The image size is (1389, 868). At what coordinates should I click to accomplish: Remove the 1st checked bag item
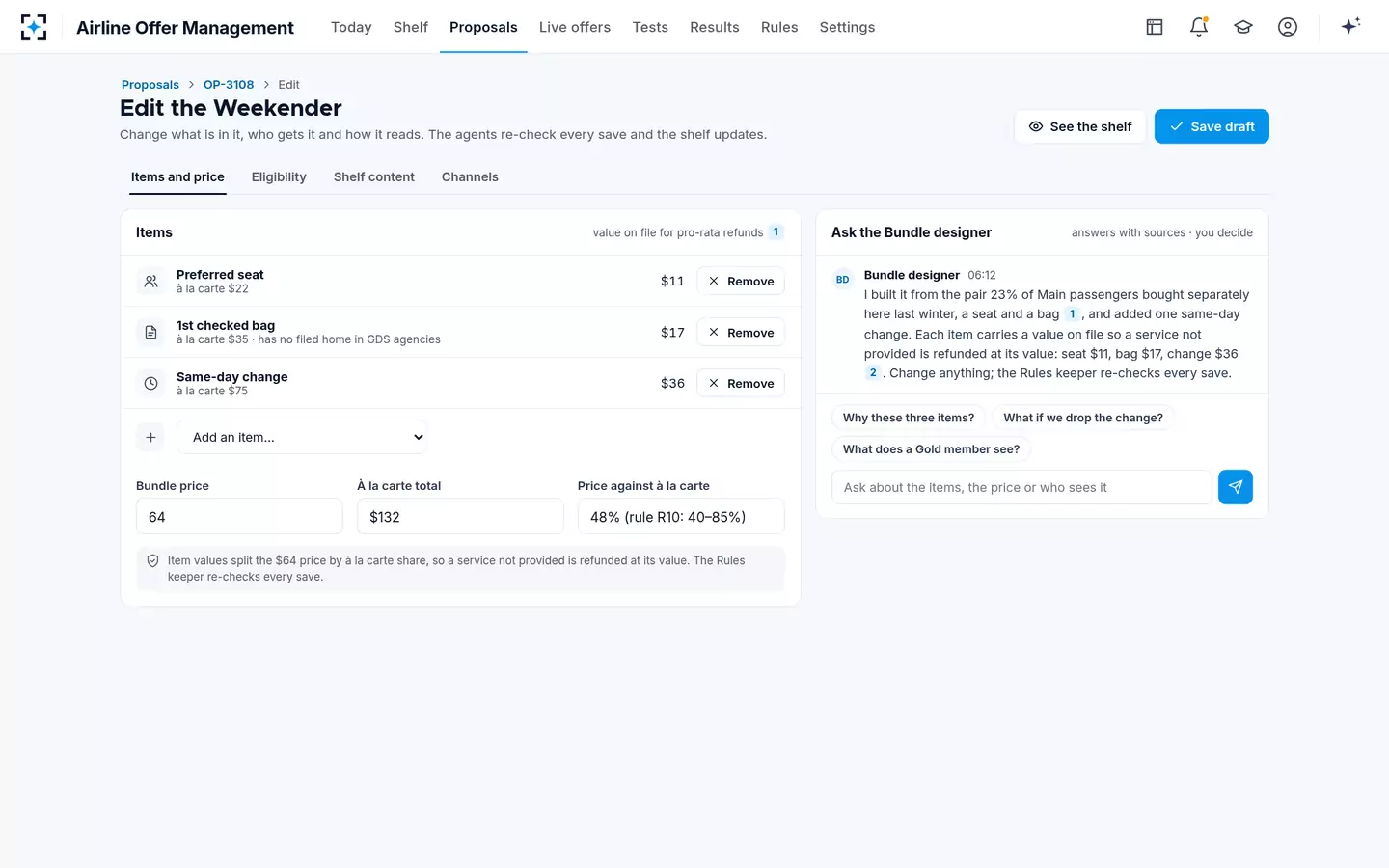click(x=741, y=332)
